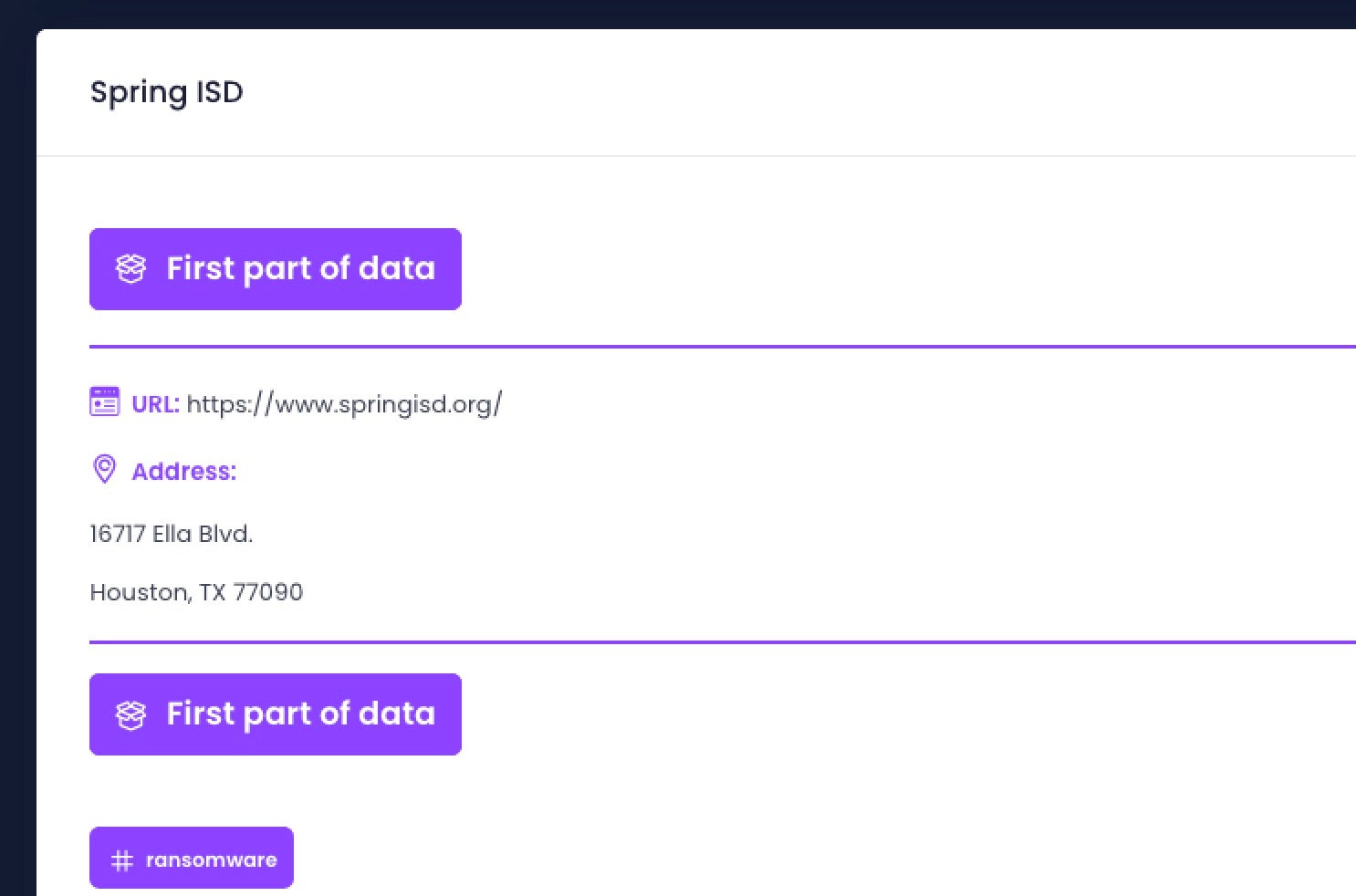The width and height of the screenshot is (1356, 896).
Task: Click the location pin icon beside Address
Action: click(105, 469)
